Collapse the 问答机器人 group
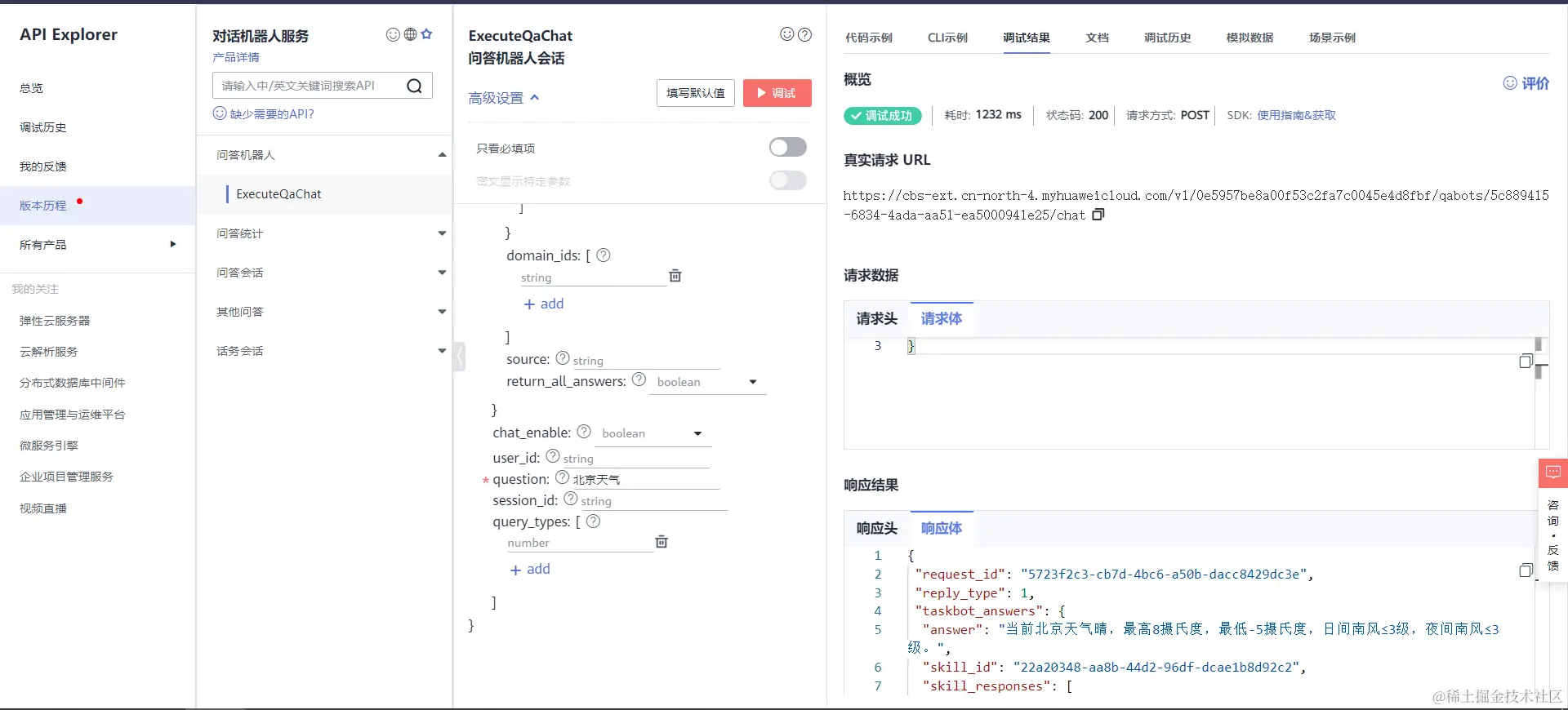 click(x=442, y=155)
